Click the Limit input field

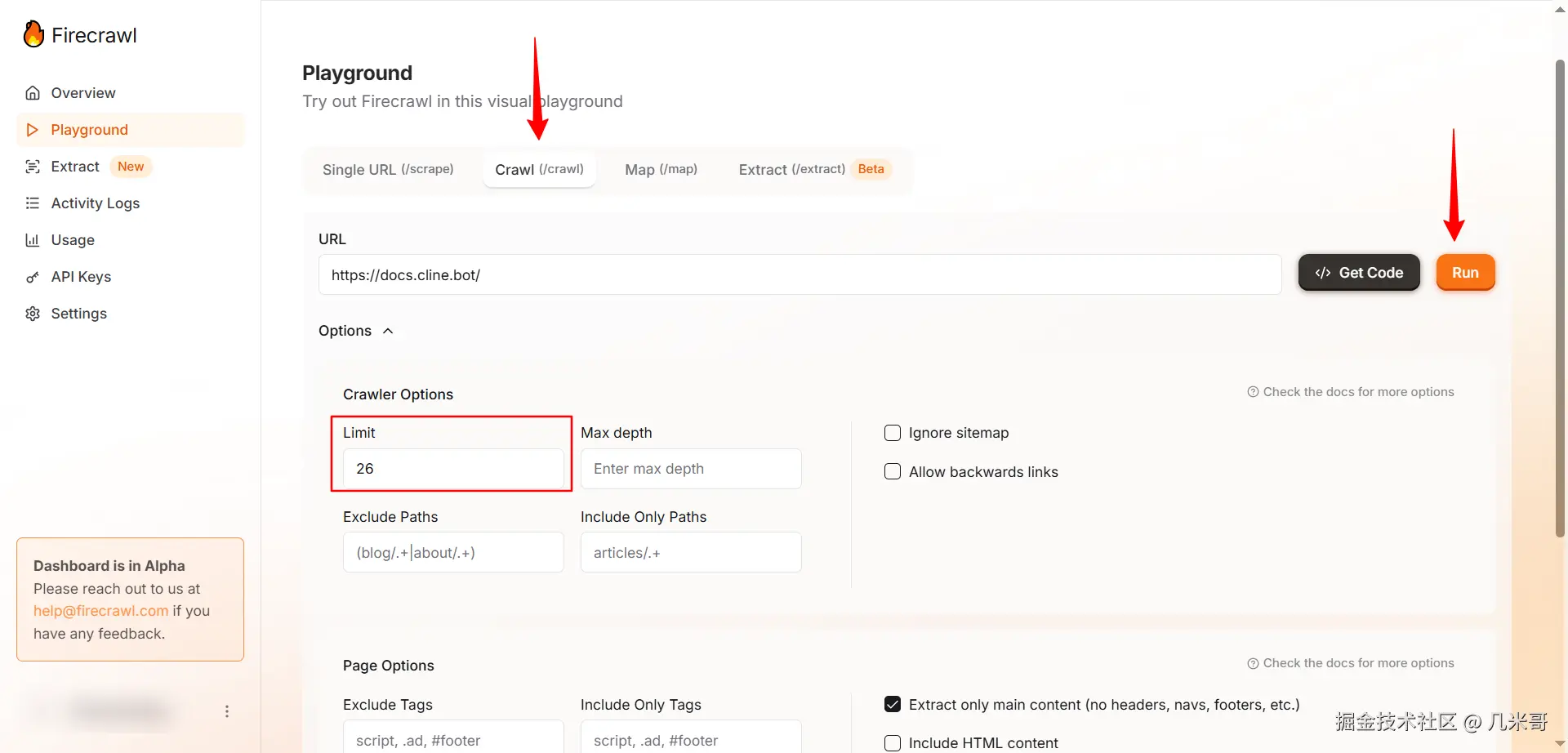tap(453, 469)
